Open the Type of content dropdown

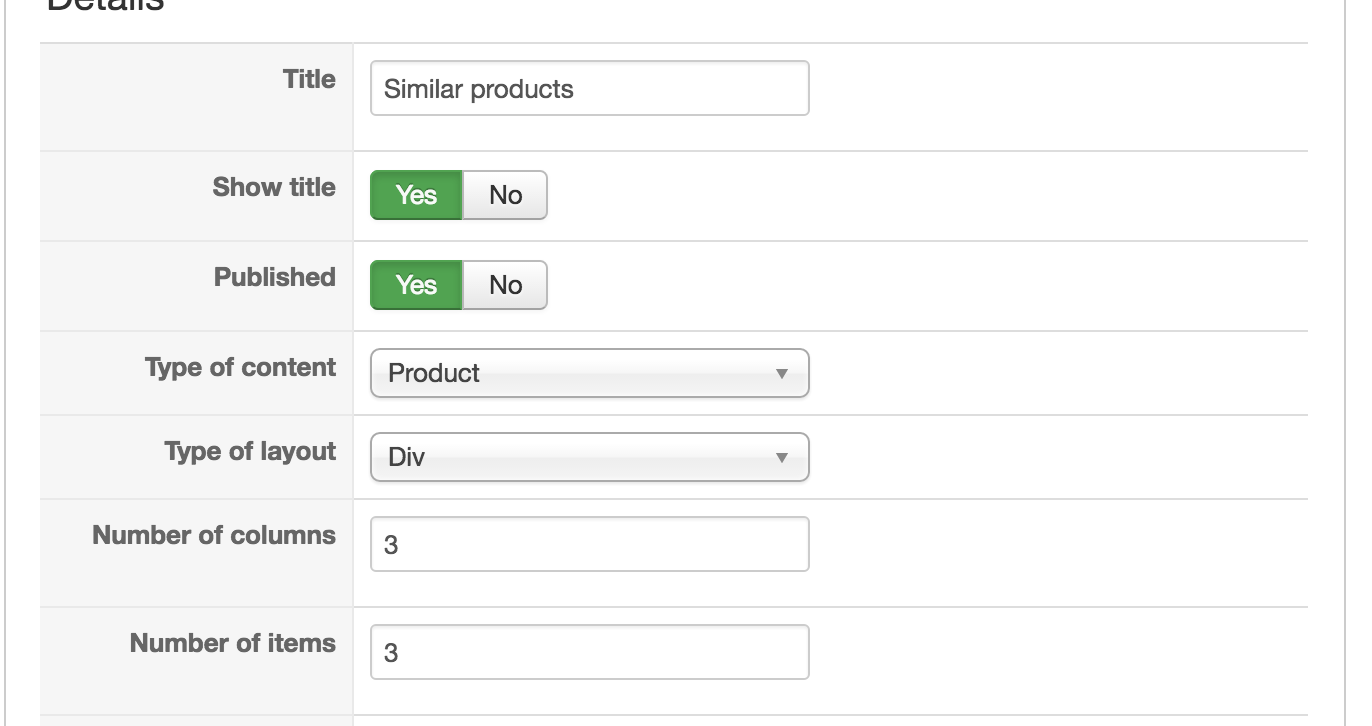pyautogui.click(x=588, y=373)
